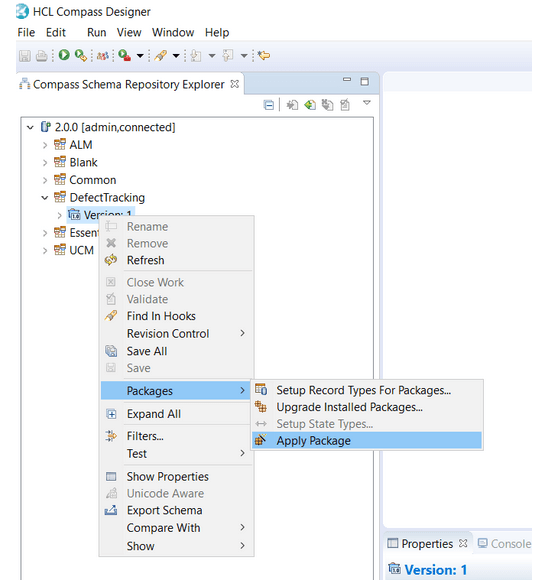Collapse the DefectTracking schema node

pyautogui.click(x=45, y=198)
